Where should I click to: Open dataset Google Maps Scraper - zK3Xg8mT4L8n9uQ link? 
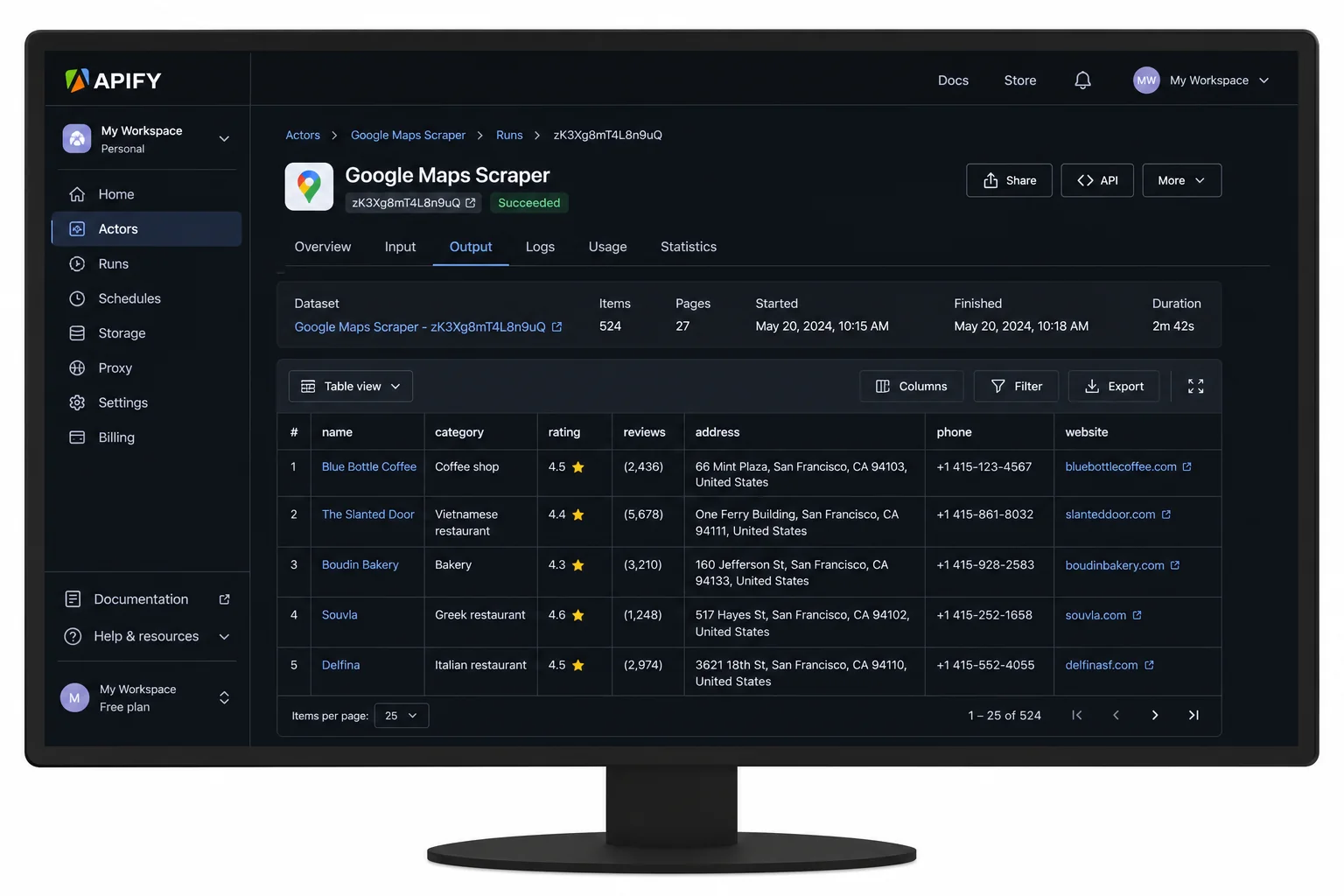coord(420,327)
